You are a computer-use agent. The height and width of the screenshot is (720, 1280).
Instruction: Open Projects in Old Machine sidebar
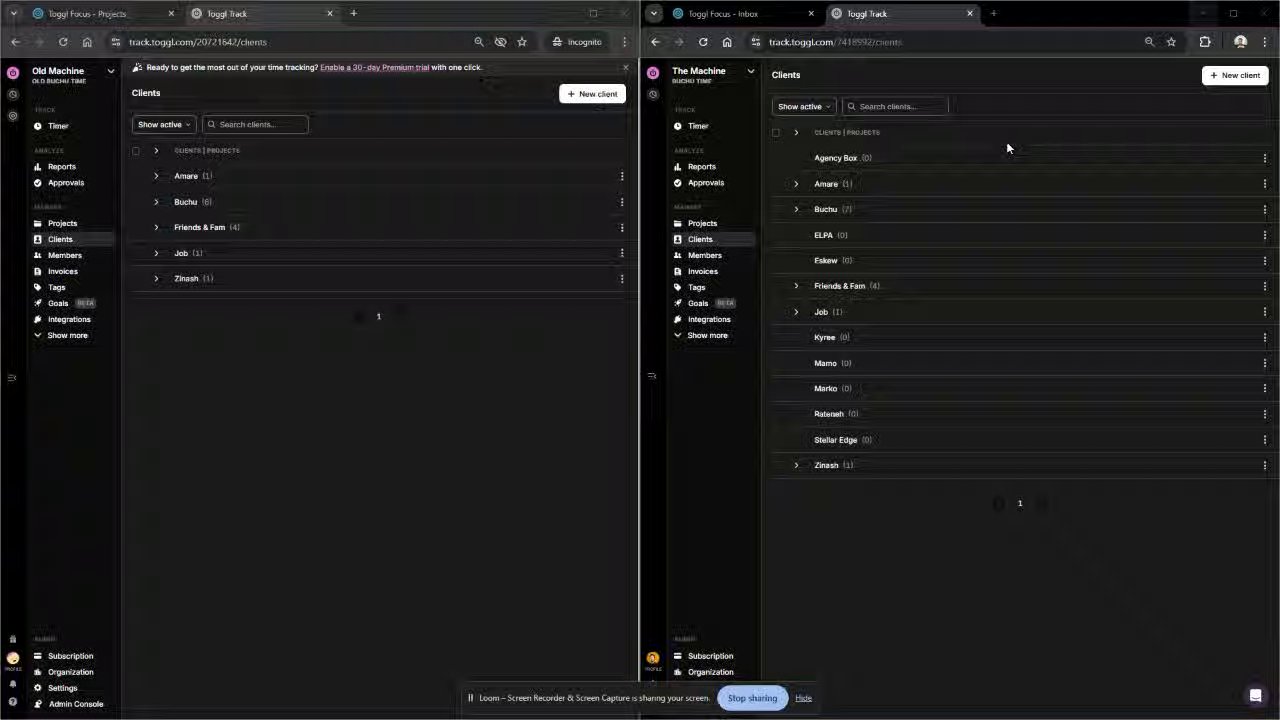pyautogui.click(x=62, y=223)
